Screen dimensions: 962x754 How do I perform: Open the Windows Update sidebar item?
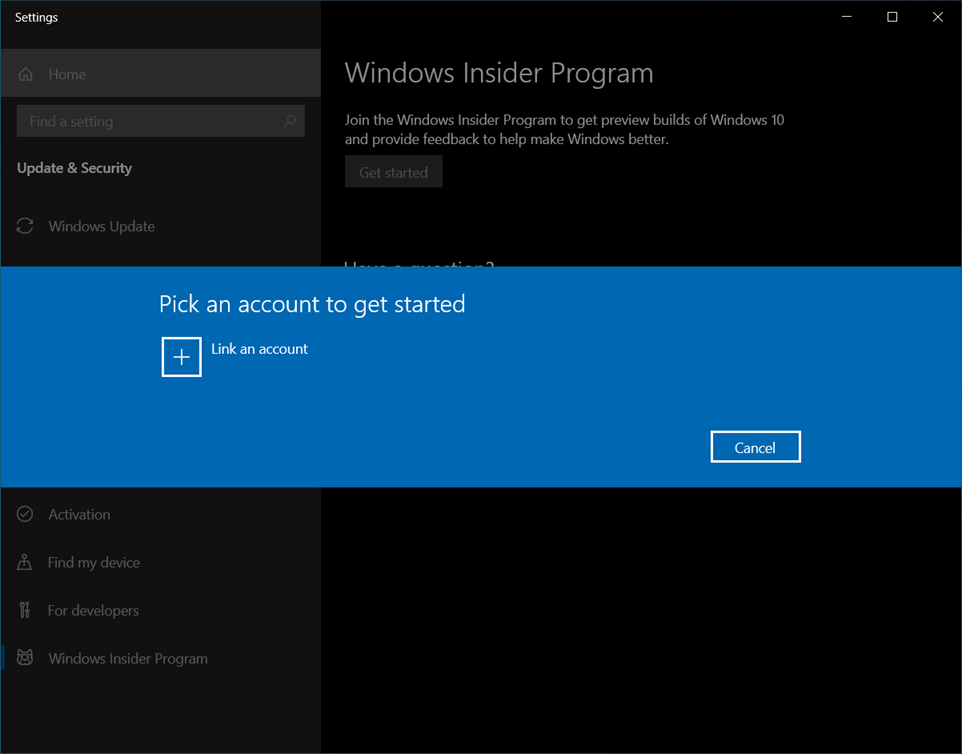point(101,227)
